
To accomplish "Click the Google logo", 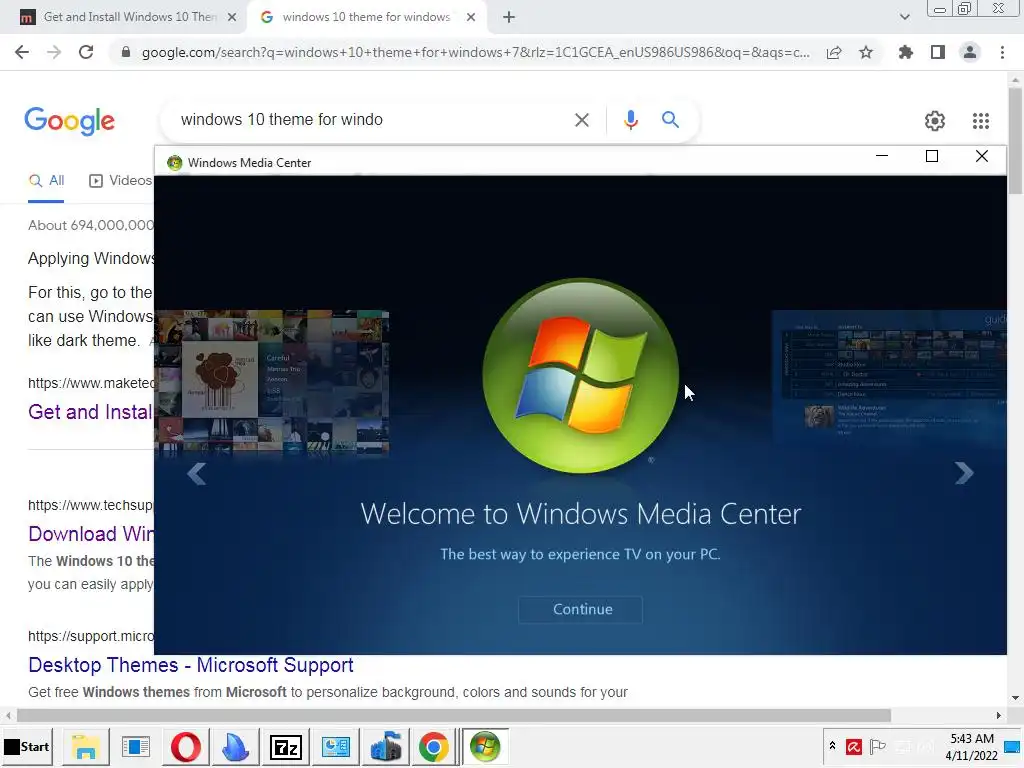I will (x=69, y=121).
